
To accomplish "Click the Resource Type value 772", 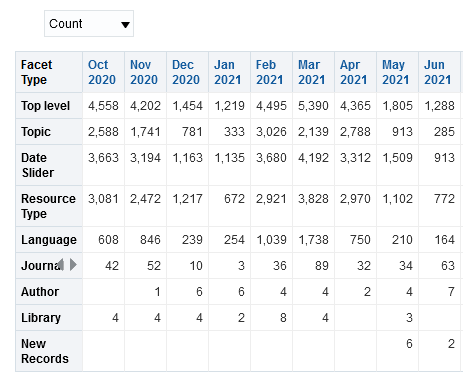I will (x=444, y=199).
